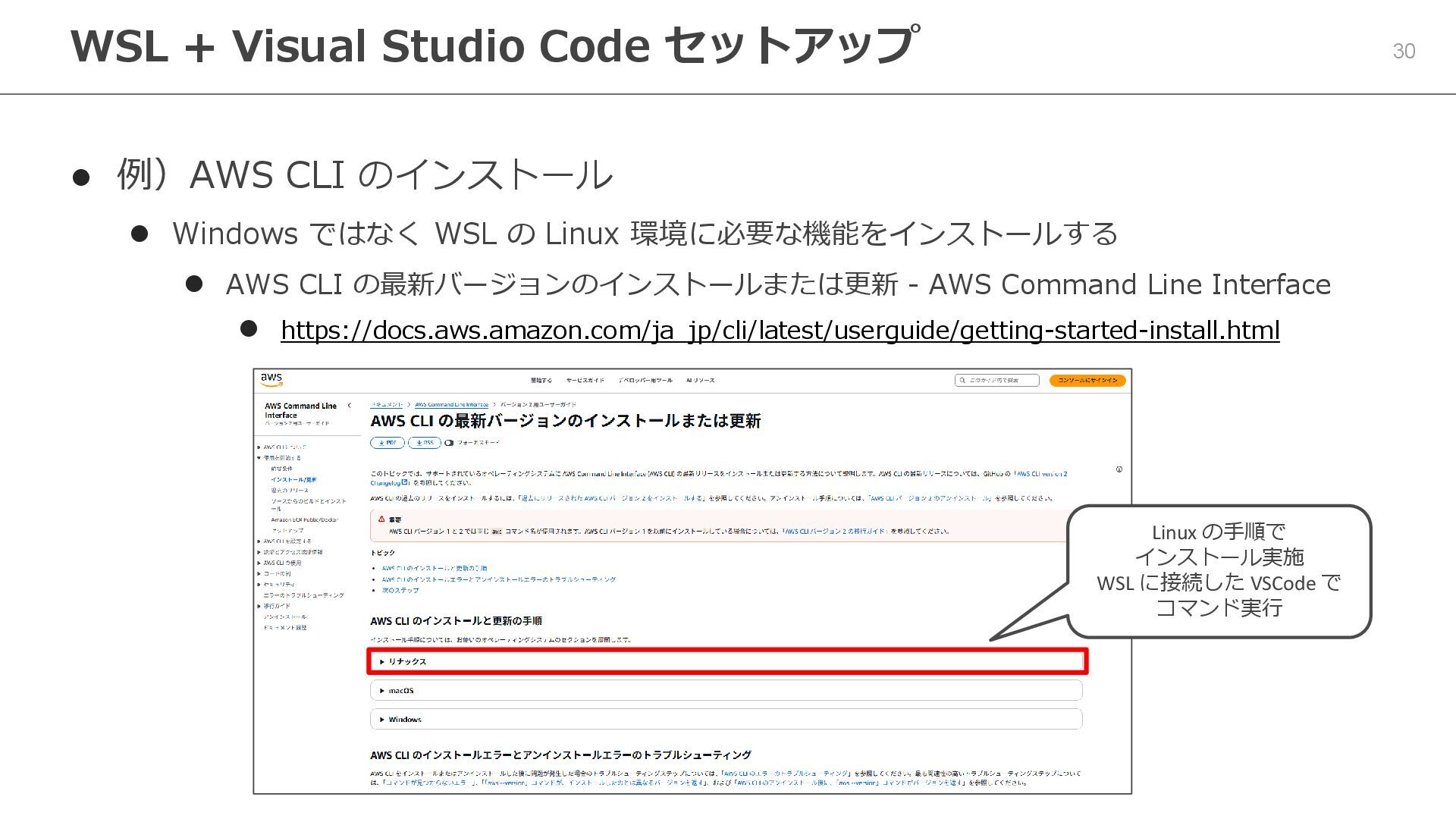Click slide number 30
The height and width of the screenshot is (819, 1456).
pos(1404,51)
